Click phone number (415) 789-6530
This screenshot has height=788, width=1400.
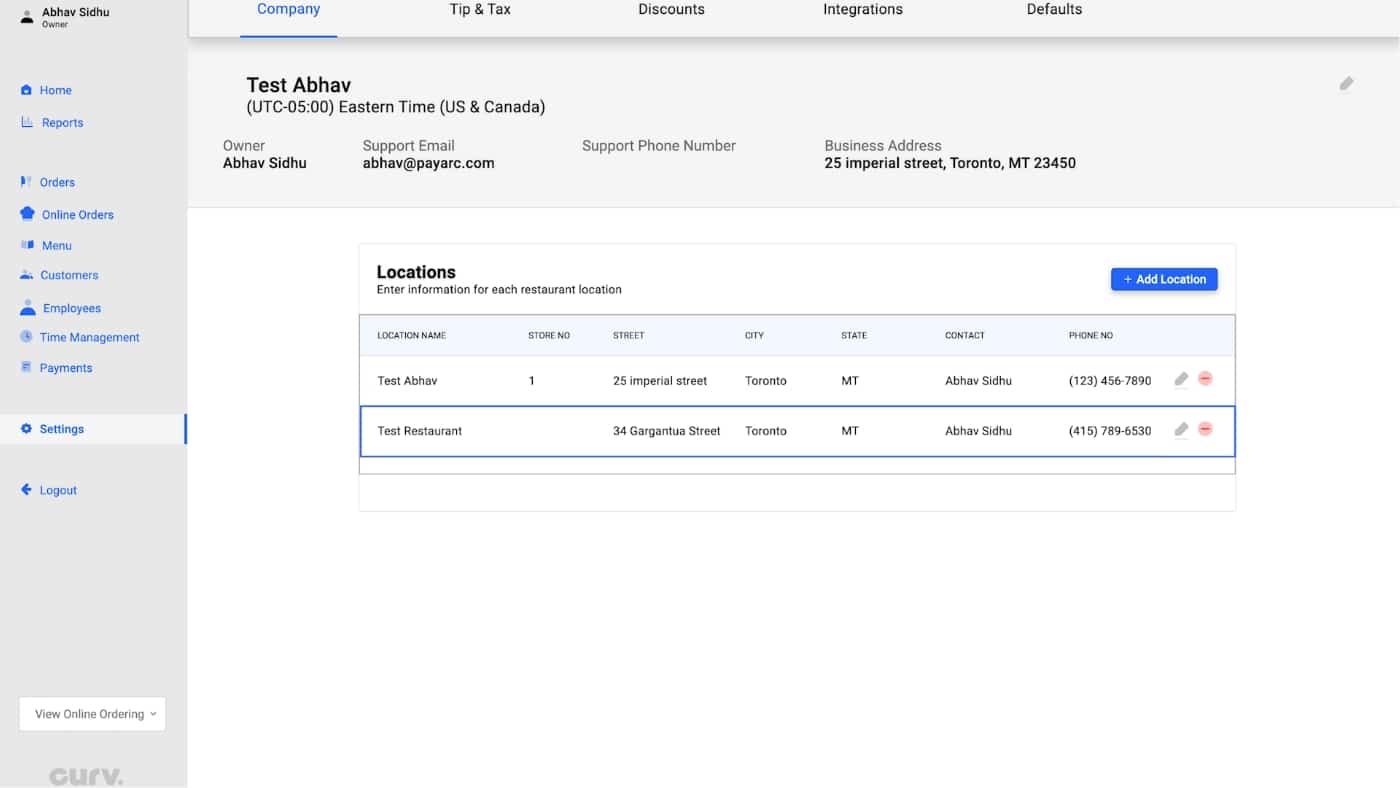pyautogui.click(x=1109, y=431)
